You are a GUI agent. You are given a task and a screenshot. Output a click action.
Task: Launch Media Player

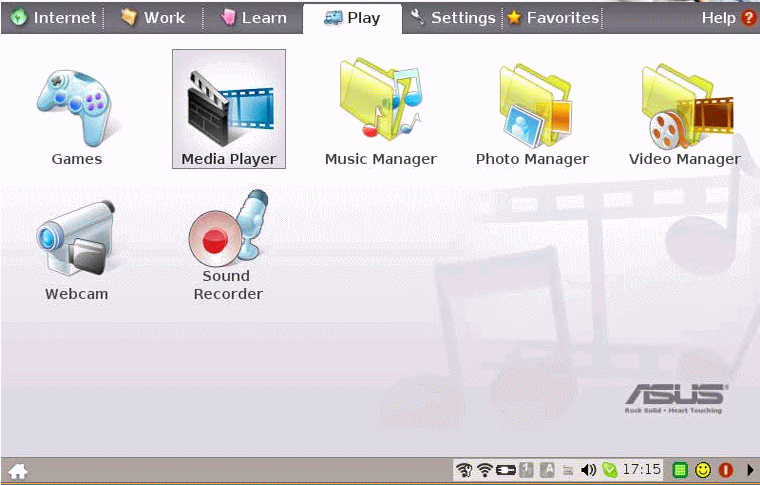pos(229,109)
